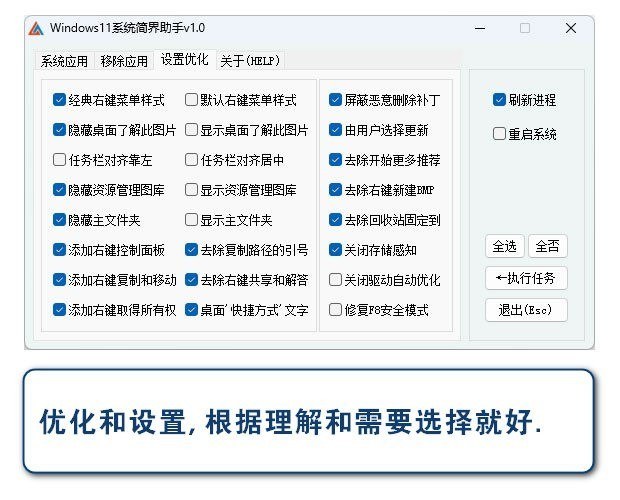620x500 pixels.
Task: Enable the 重启系统 checkbox
Action: coord(499,133)
